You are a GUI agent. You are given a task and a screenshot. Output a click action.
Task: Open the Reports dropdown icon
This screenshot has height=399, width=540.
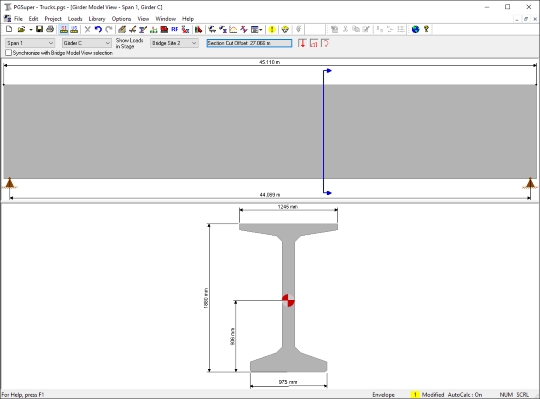tap(256, 29)
